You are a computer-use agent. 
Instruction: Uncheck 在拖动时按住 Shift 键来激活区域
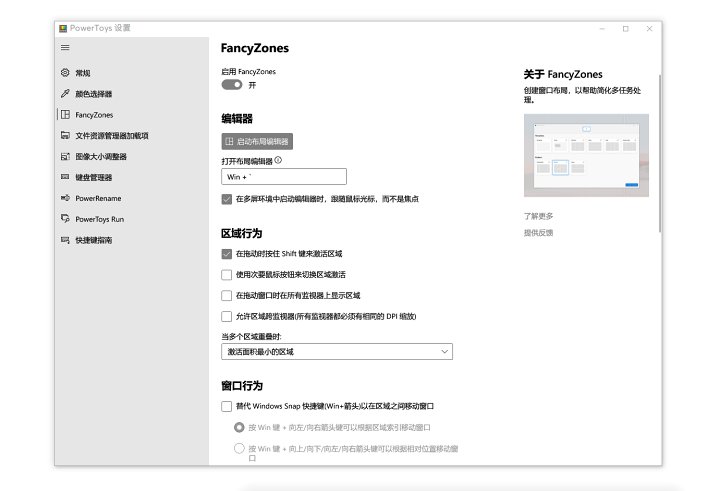tap(226, 254)
